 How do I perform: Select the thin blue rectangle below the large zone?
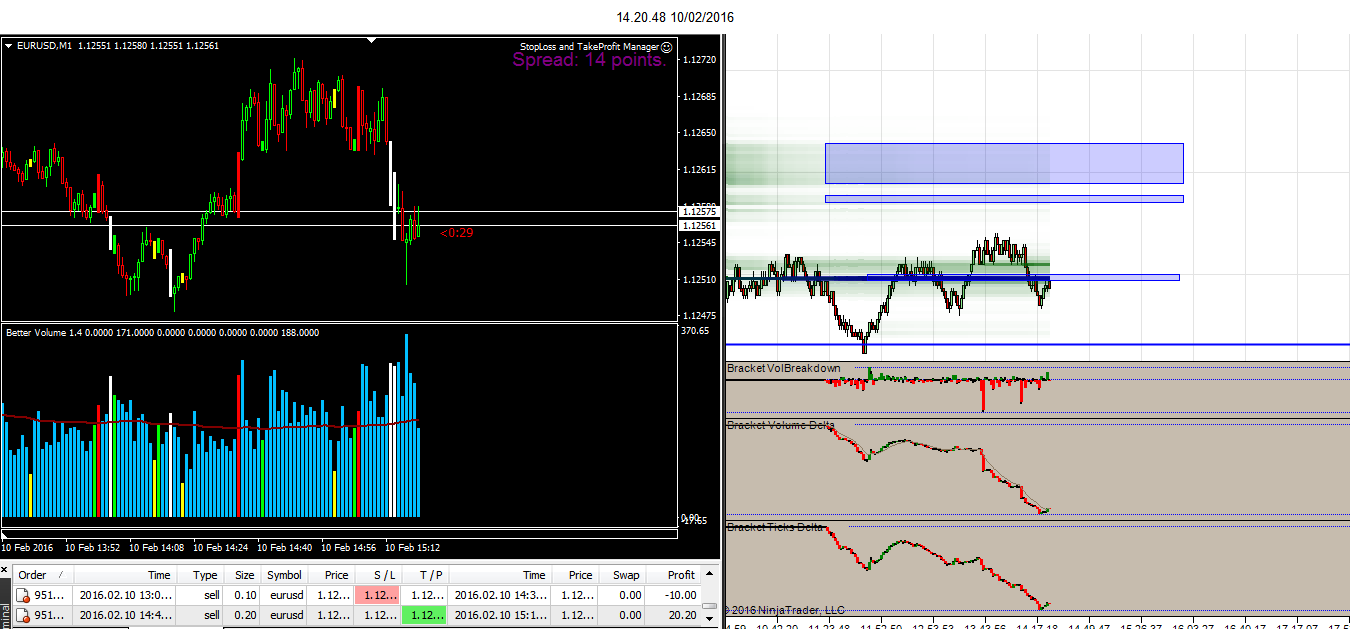click(1004, 199)
